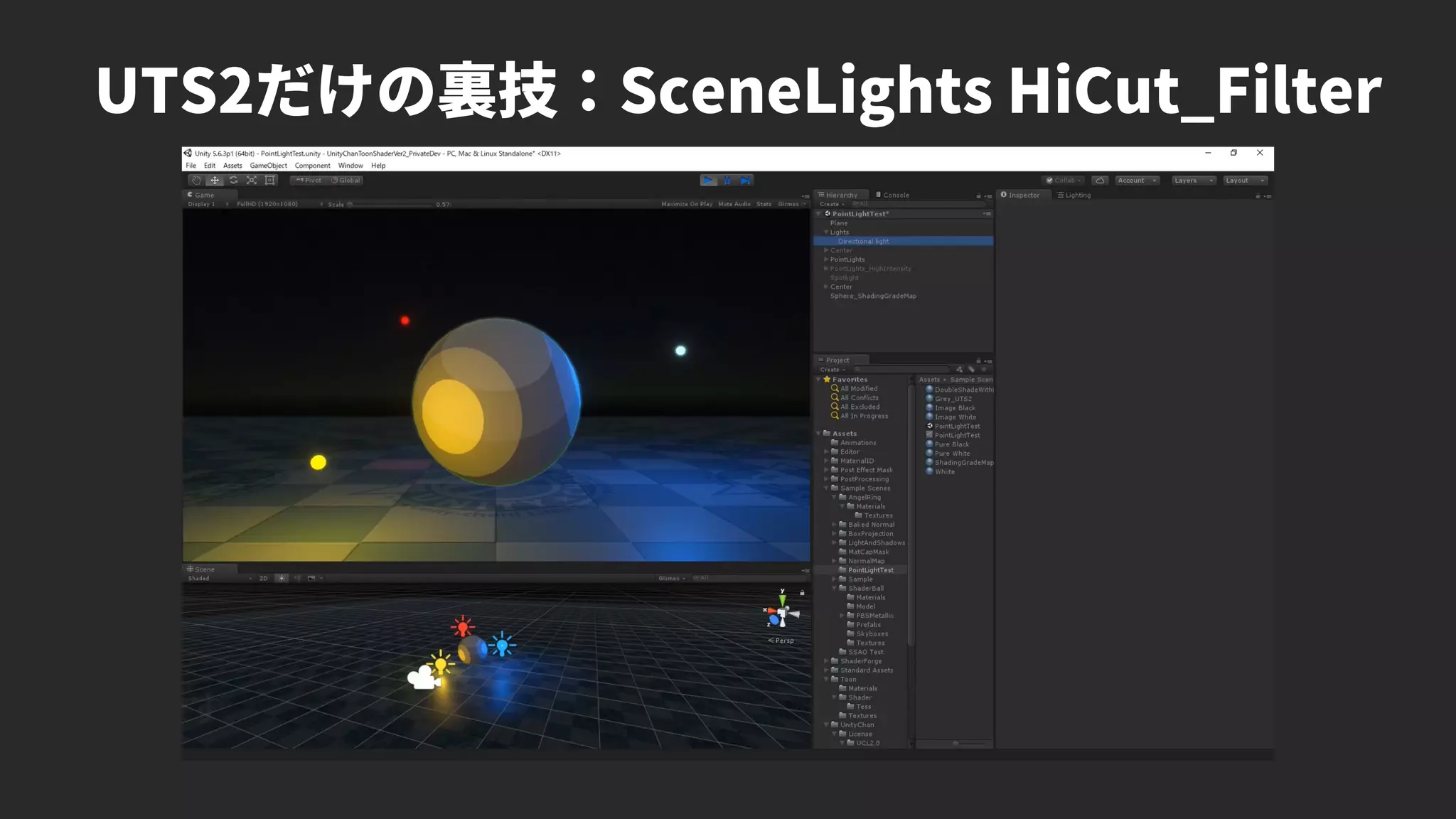The image size is (1456, 819).
Task: Click the red point light gizmo in Scene
Action: pyautogui.click(x=463, y=626)
